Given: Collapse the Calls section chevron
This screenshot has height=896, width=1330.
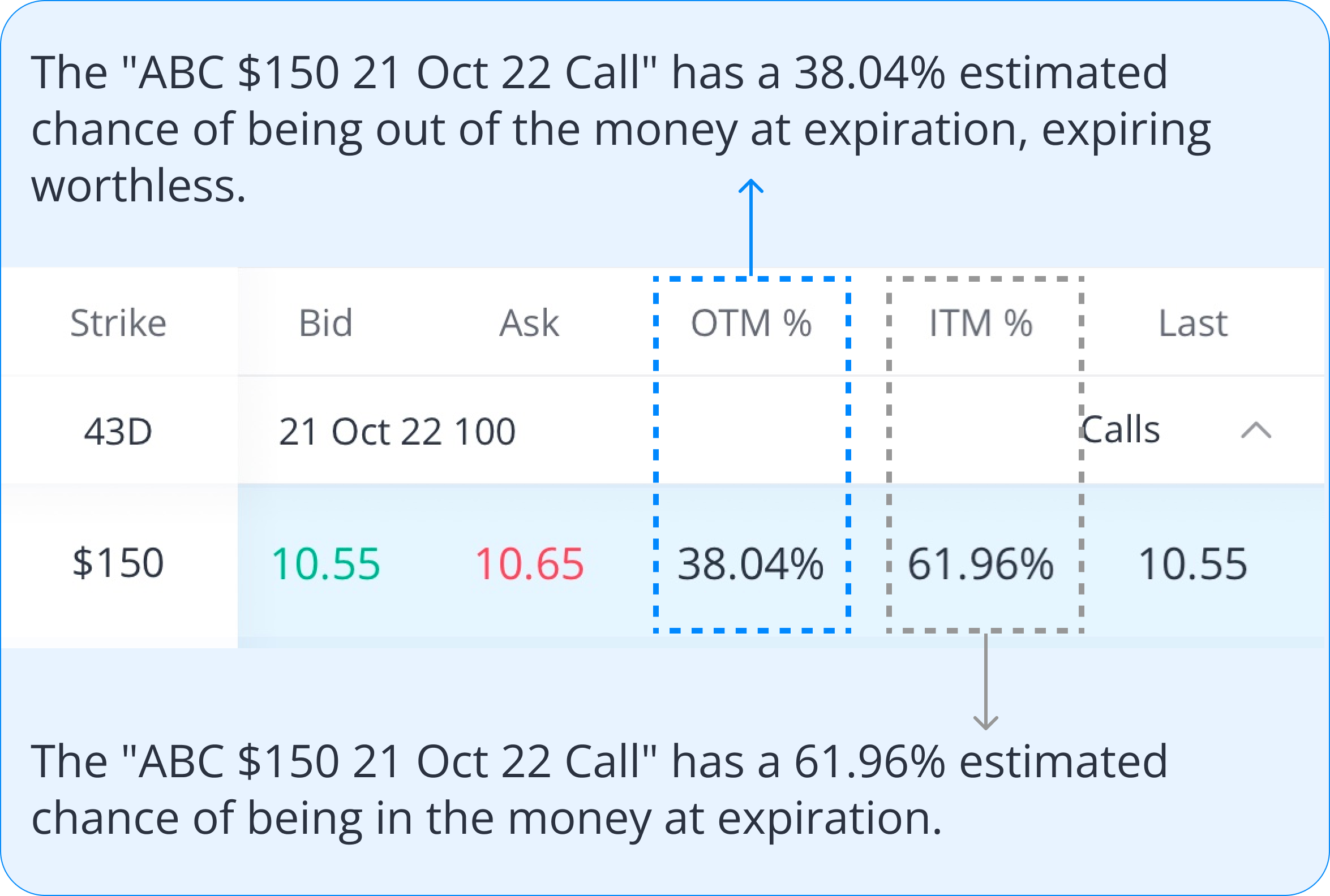Looking at the screenshot, I should (x=1256, y=430).
